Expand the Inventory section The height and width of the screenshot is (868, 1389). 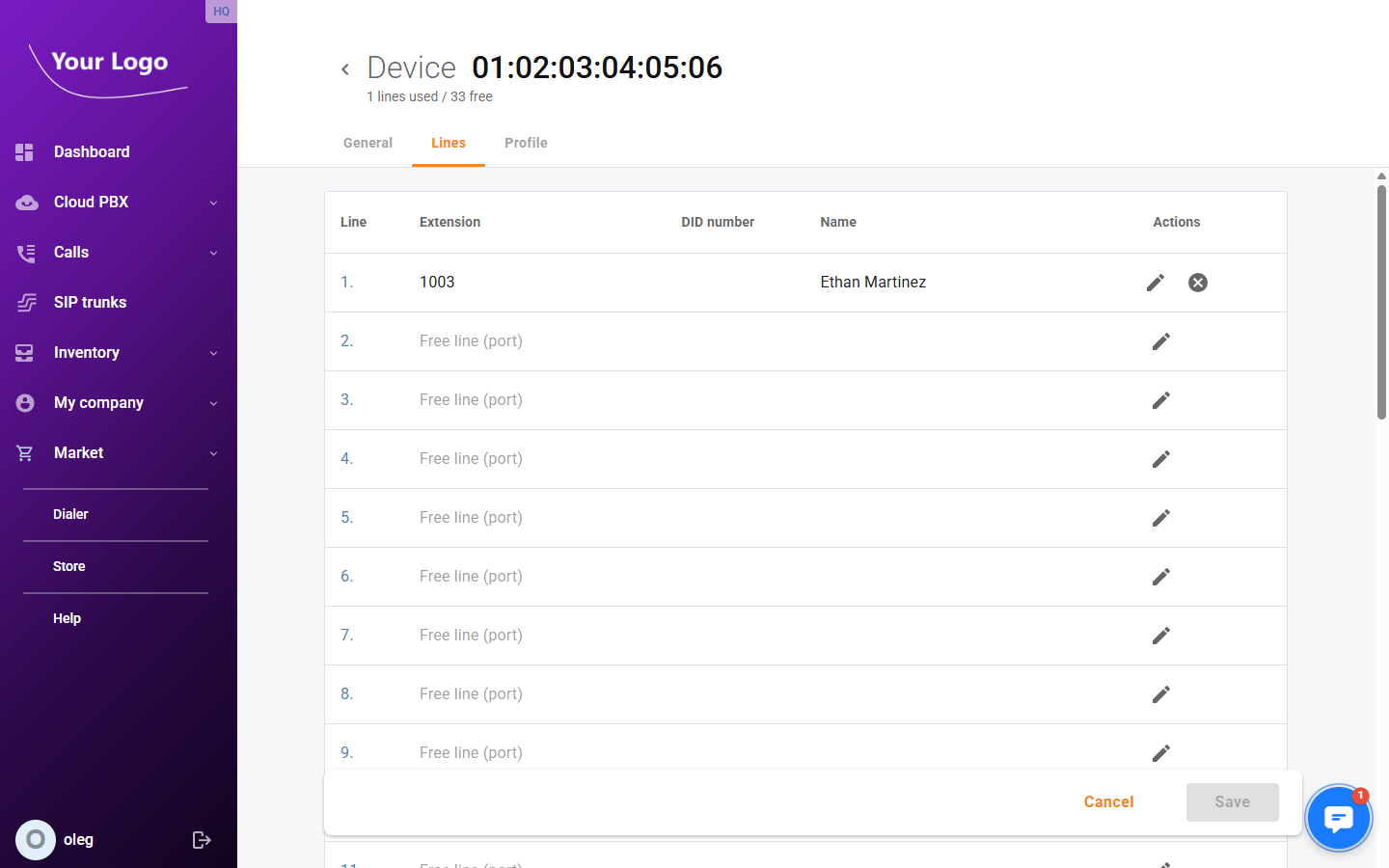pyautogui.click(x=213, y=353)
